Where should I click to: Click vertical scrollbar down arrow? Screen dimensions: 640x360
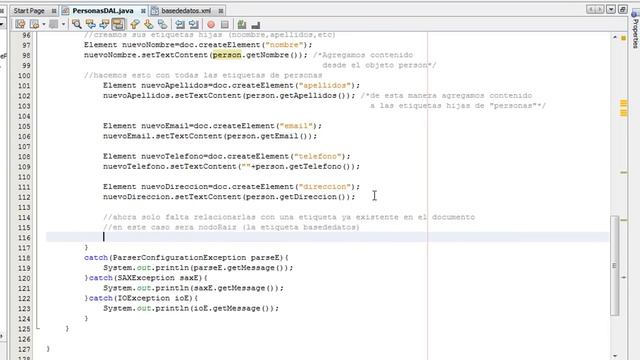tap(615, 356)
